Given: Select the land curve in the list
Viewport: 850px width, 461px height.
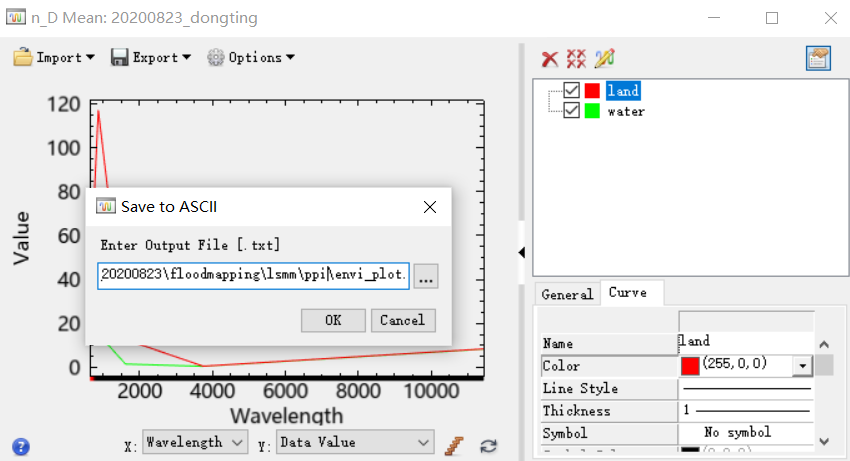Looking at the screenshot, I should (623, 91).
